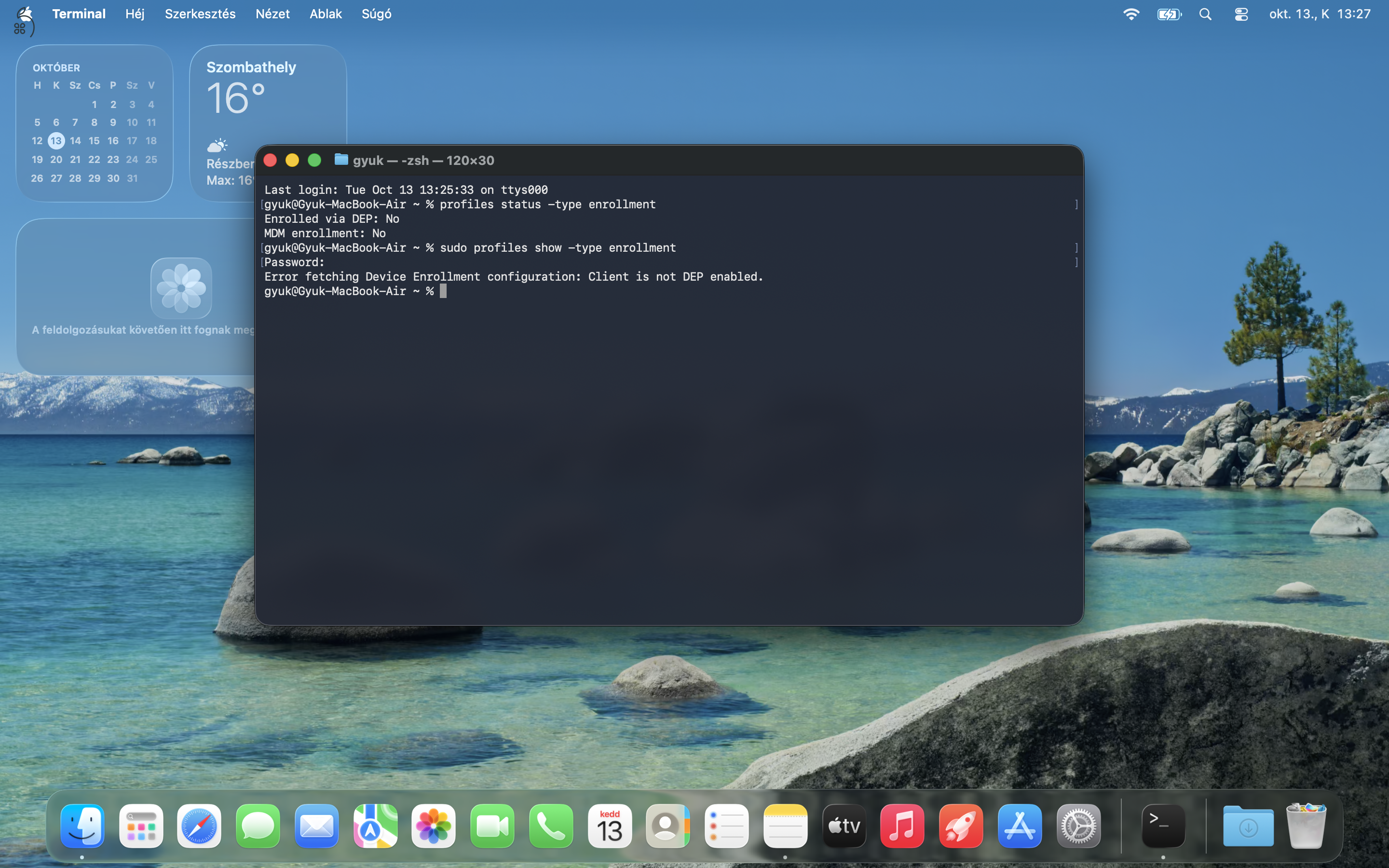Open Apple TV app in Dock
Screen dimensions: 1389x868
pyautogui.click(x=844, y=826)
